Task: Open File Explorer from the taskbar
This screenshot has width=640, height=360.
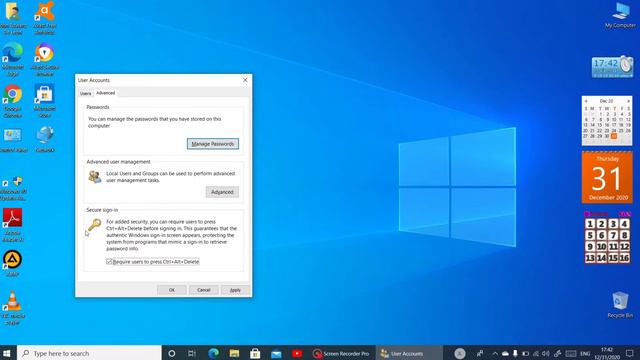Action: (x=234, y=353)
